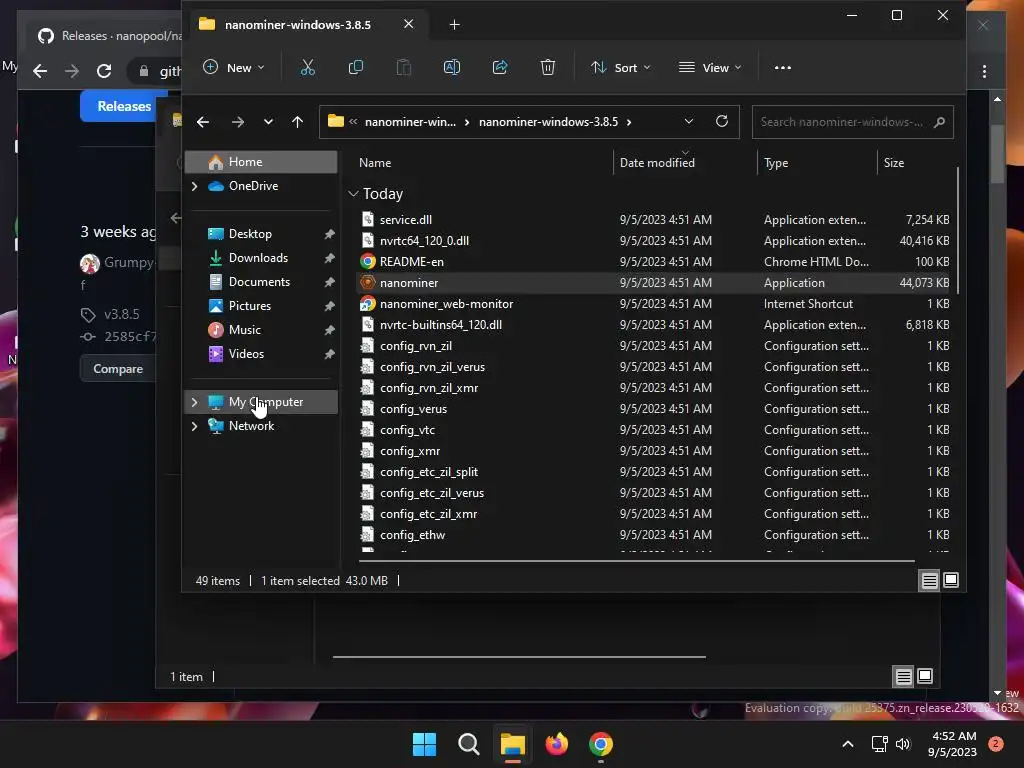1024x768 pixels.
Task: Expand the address bar history dropdown
Action: 688,121
